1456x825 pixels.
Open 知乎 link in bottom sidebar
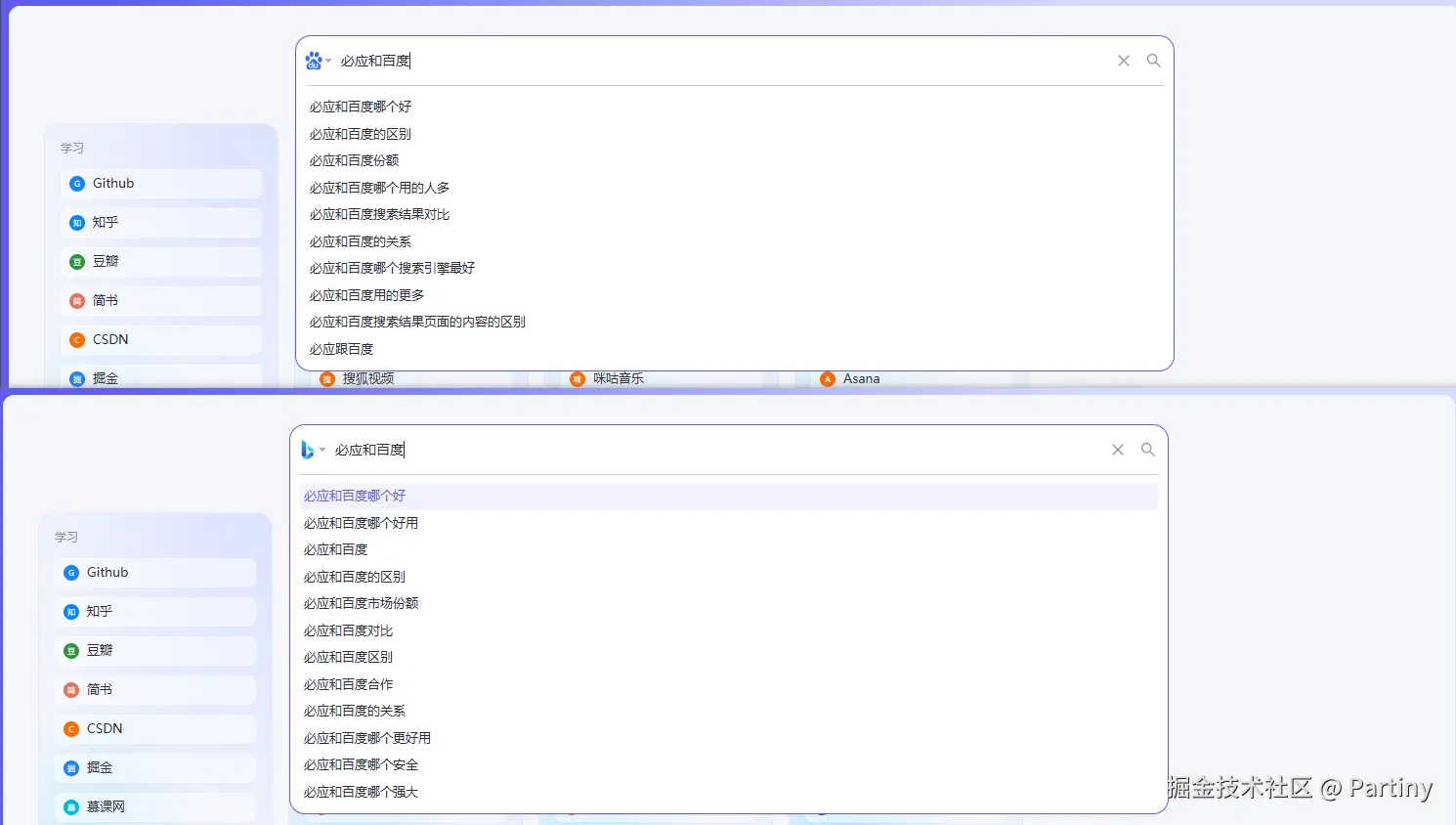pyautogui.click(x=155, y=612)
